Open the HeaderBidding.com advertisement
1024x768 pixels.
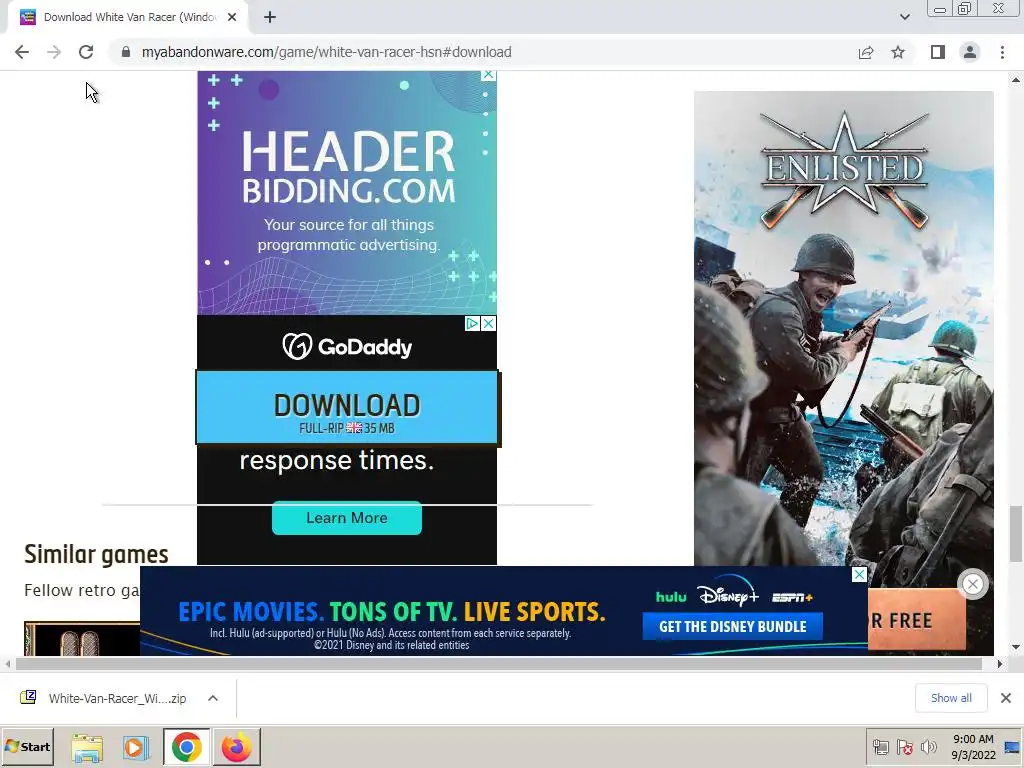tap(347, 193)
